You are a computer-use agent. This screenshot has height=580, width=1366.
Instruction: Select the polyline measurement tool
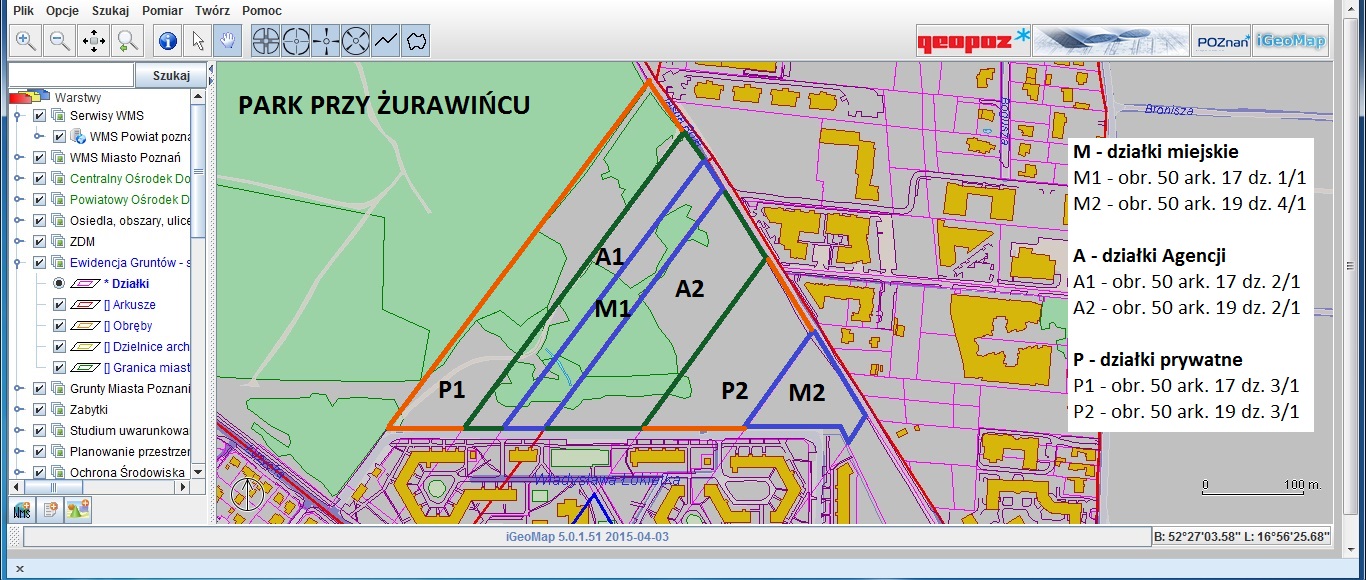pos(386,41)
